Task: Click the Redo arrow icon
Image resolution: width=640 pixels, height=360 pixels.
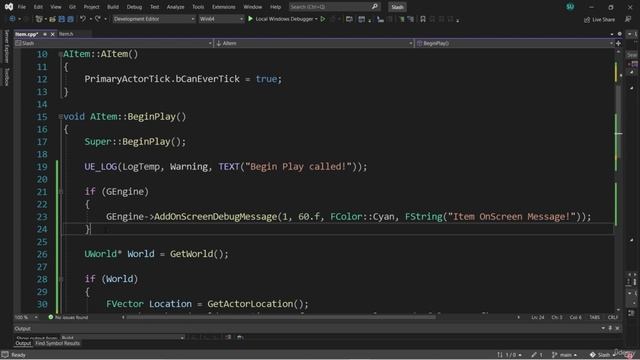Action: pos(98,19)
